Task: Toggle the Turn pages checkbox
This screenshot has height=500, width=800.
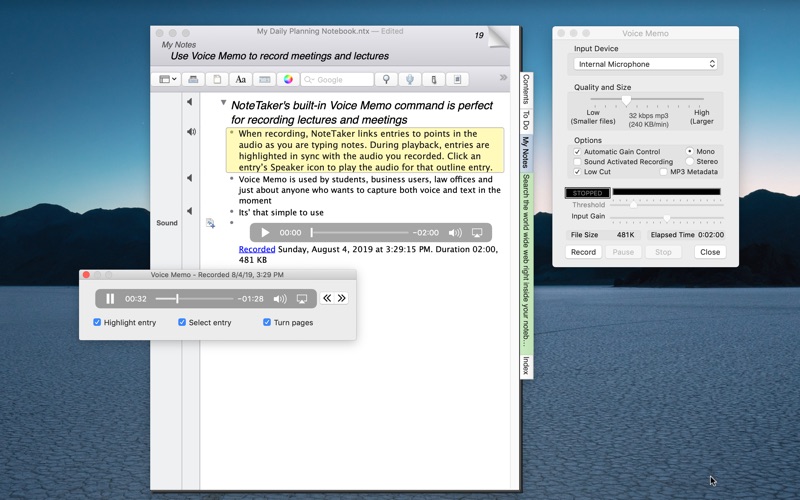Action: click(266, 322)
